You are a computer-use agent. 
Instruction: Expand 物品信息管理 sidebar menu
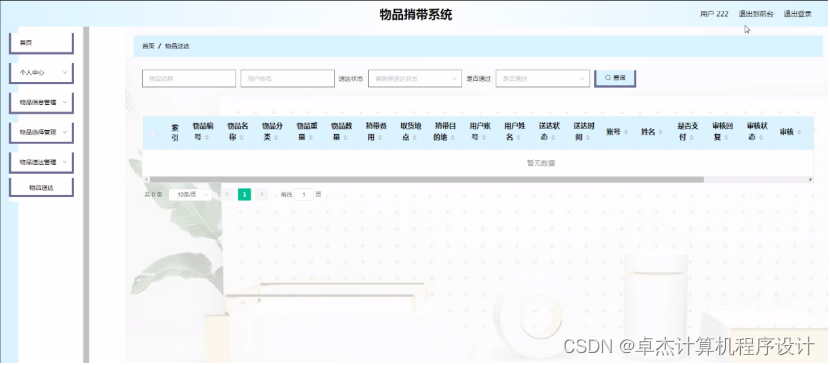click(41, 103)
